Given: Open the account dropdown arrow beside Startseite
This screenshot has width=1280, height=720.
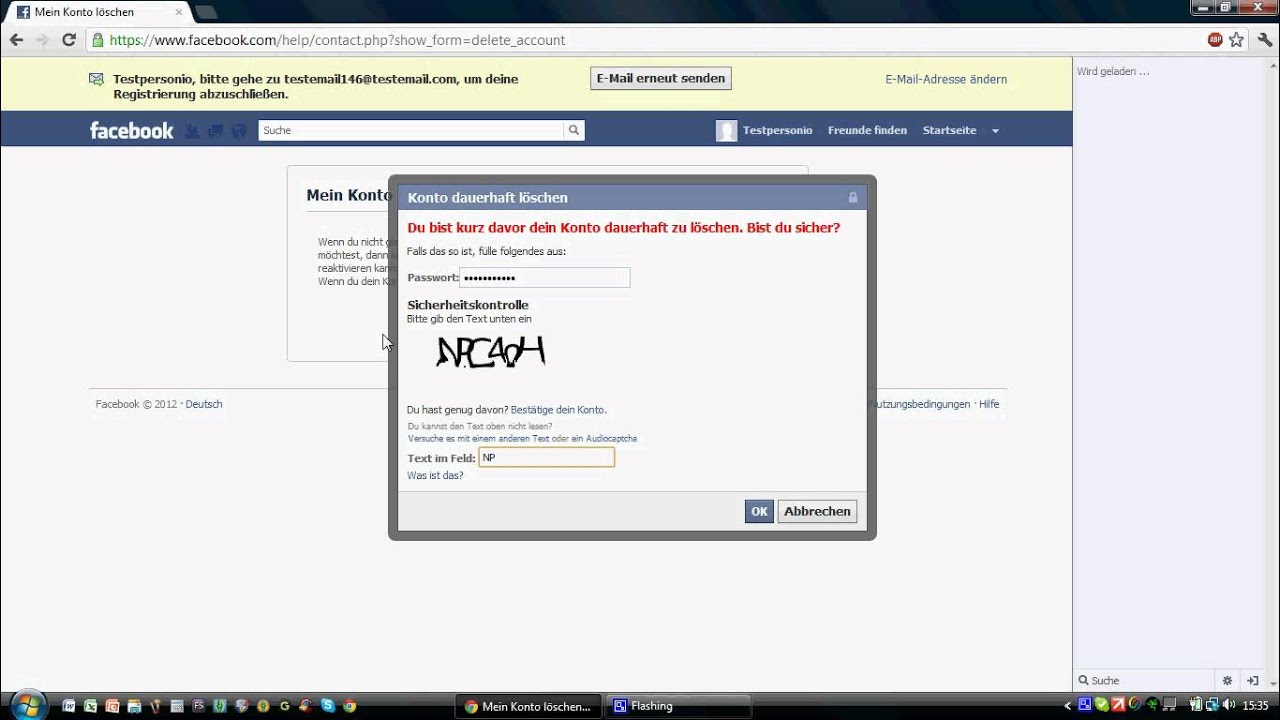Looking at the screenshot, I should coord(995,131).
